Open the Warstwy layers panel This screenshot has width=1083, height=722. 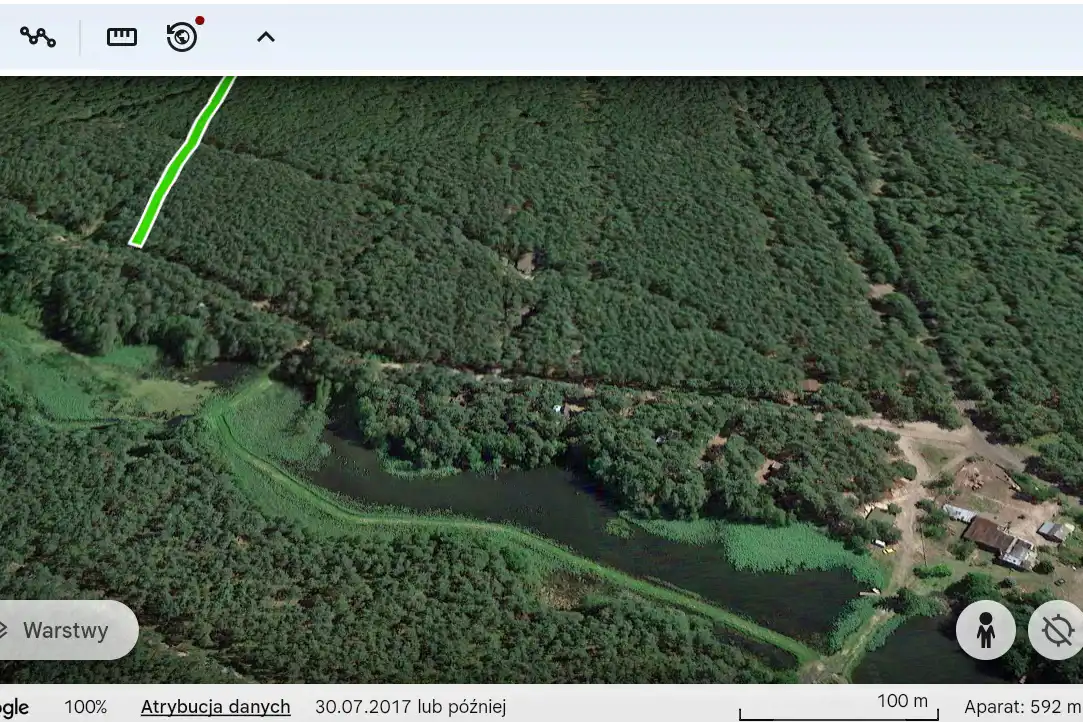65,630
